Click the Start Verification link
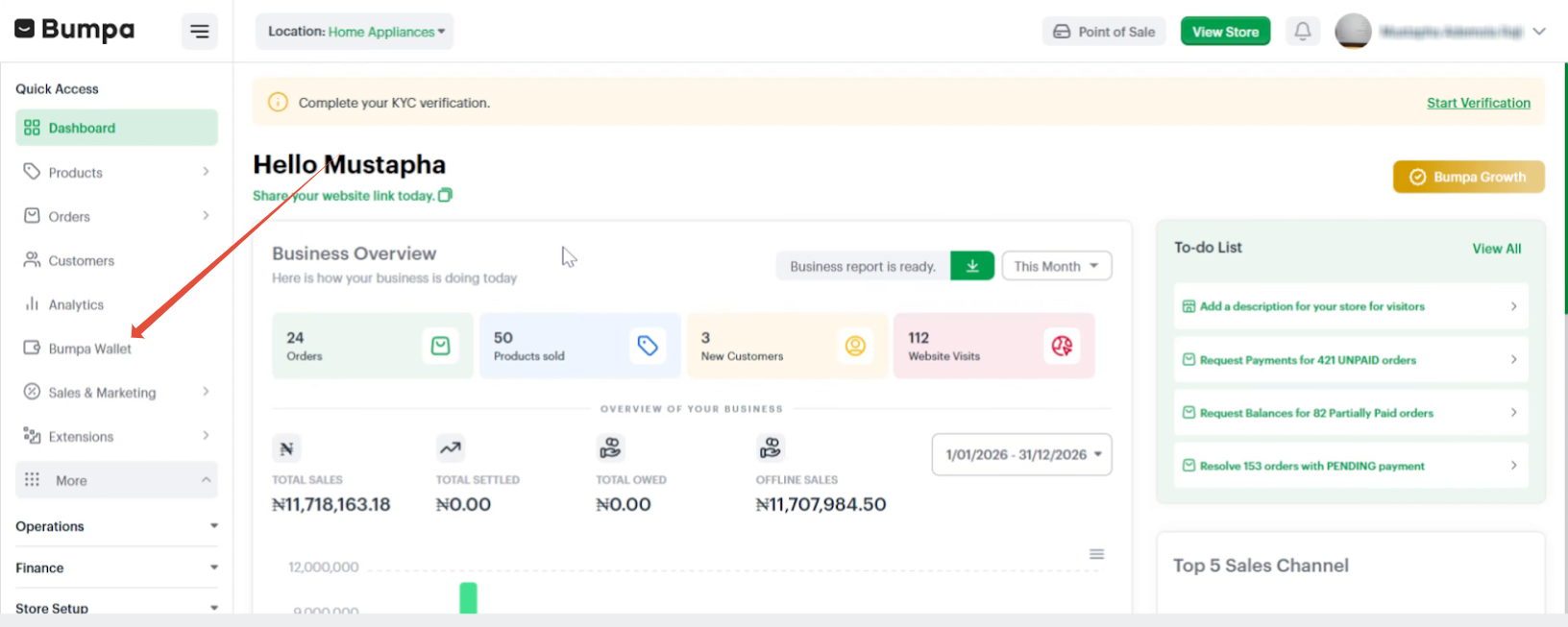 click(1479, 103)
